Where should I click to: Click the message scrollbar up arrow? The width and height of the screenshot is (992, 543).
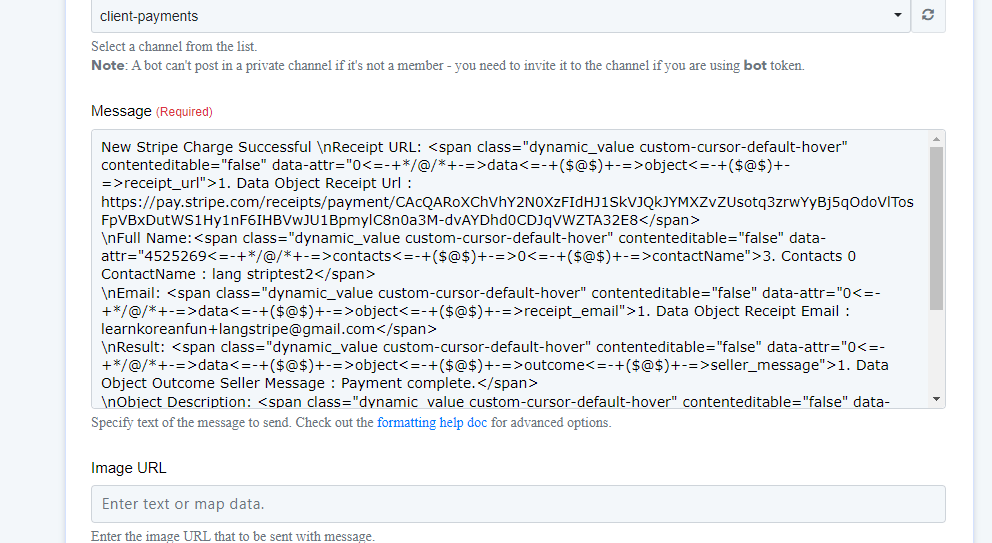point(936,139)
